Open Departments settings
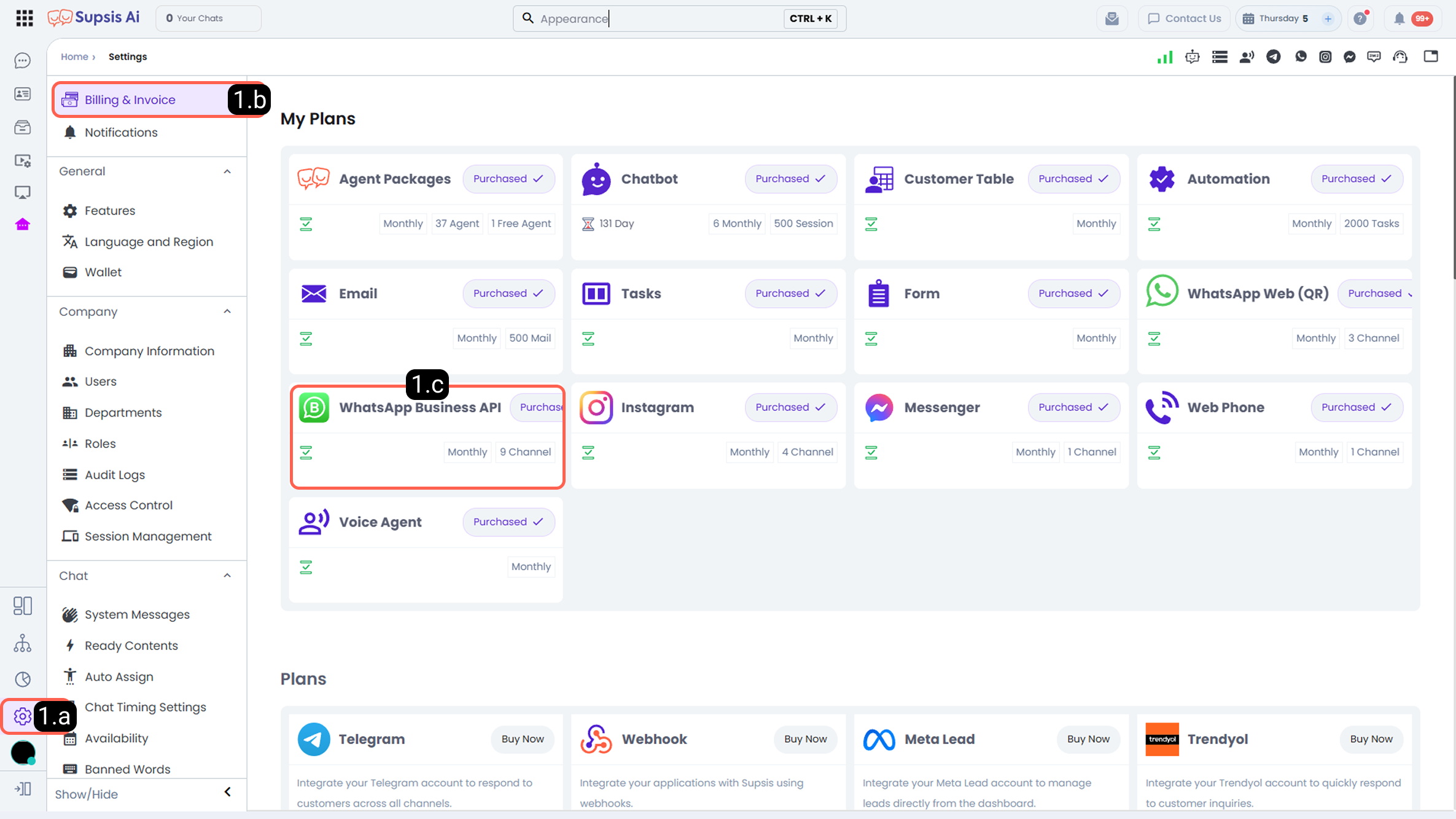This screenshot has width=1456, height=819. pyautogui.click(x=123, y=413)
